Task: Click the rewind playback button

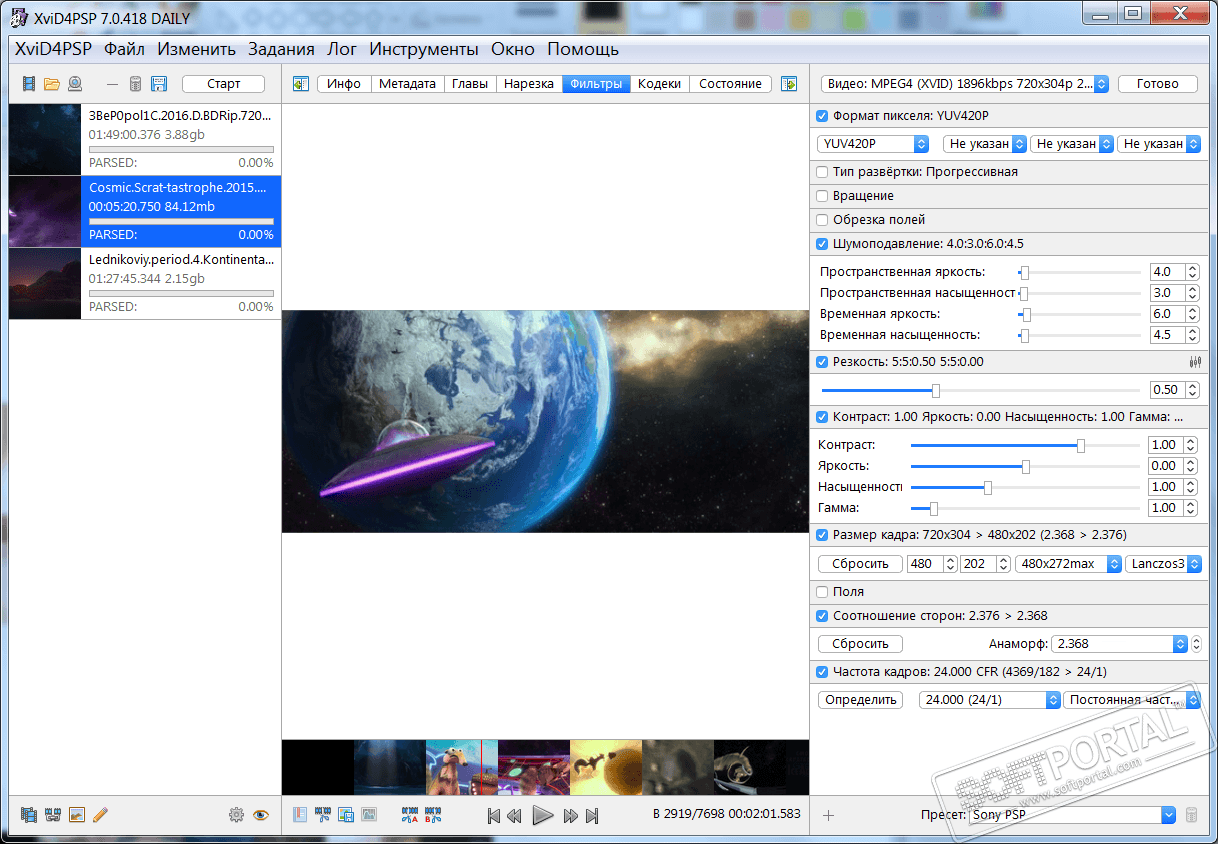Action: click(x=514, y=816)
